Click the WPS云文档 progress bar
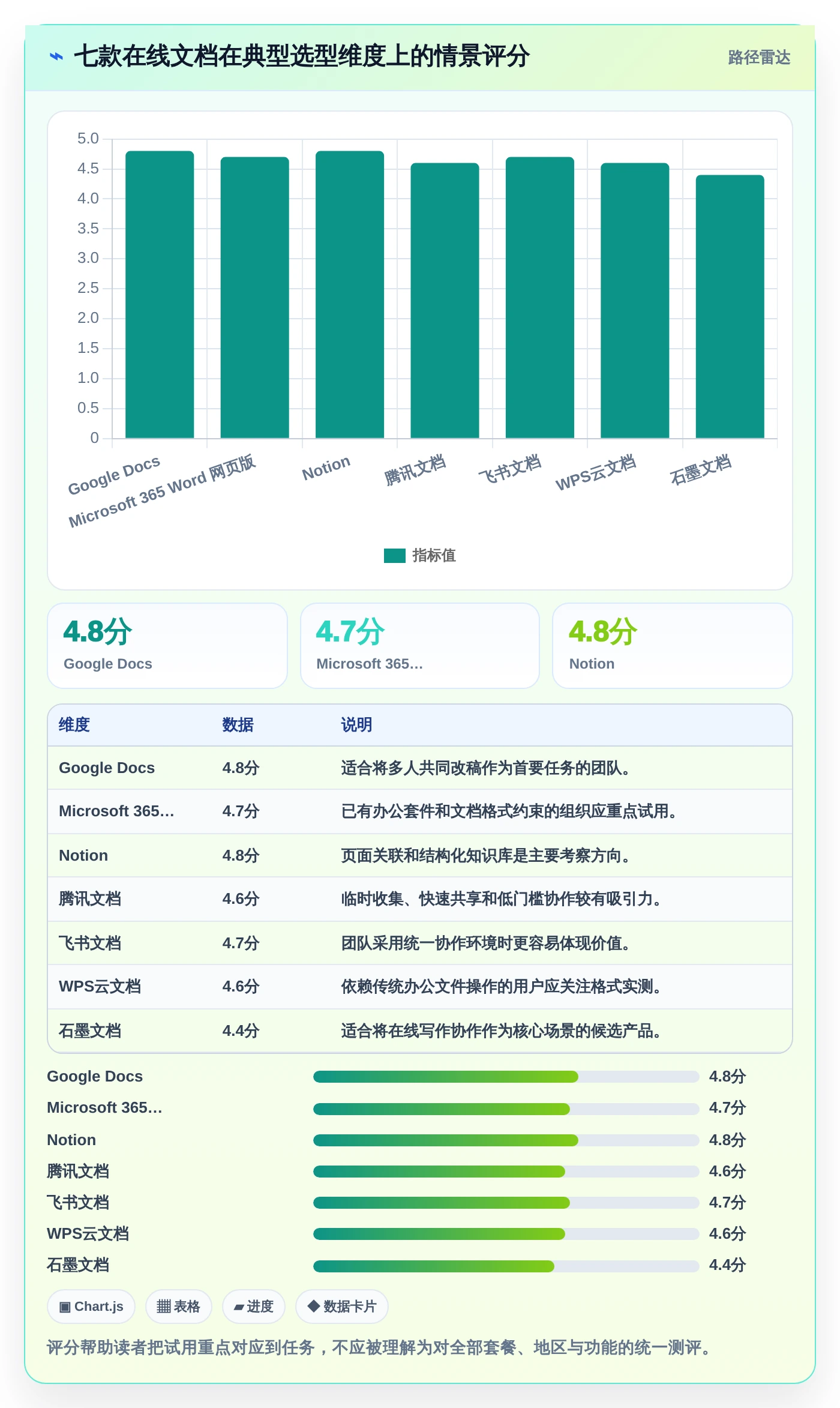Image resolution: width=840 pixels, height=1408 pixels. (506, 1234)
